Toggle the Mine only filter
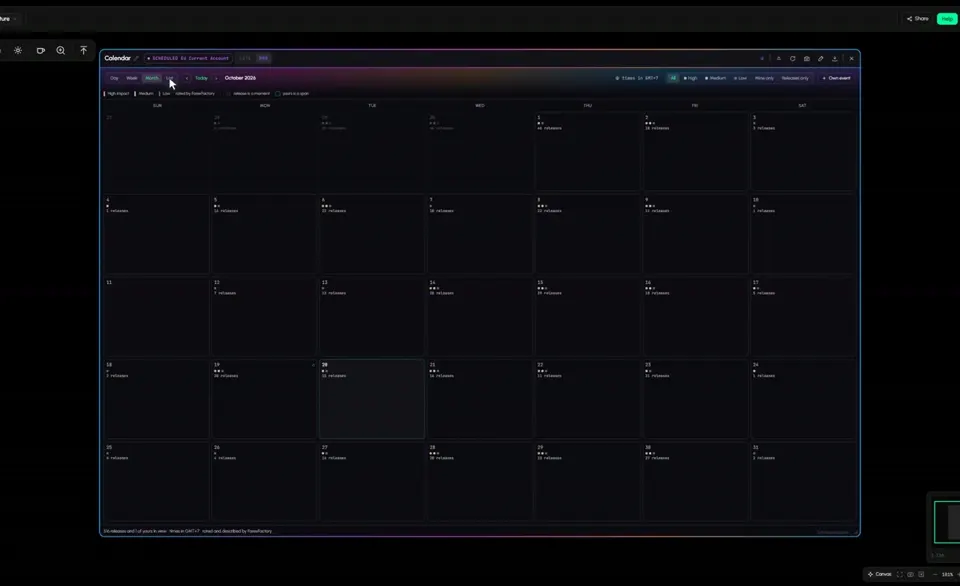 coord(764,78)
